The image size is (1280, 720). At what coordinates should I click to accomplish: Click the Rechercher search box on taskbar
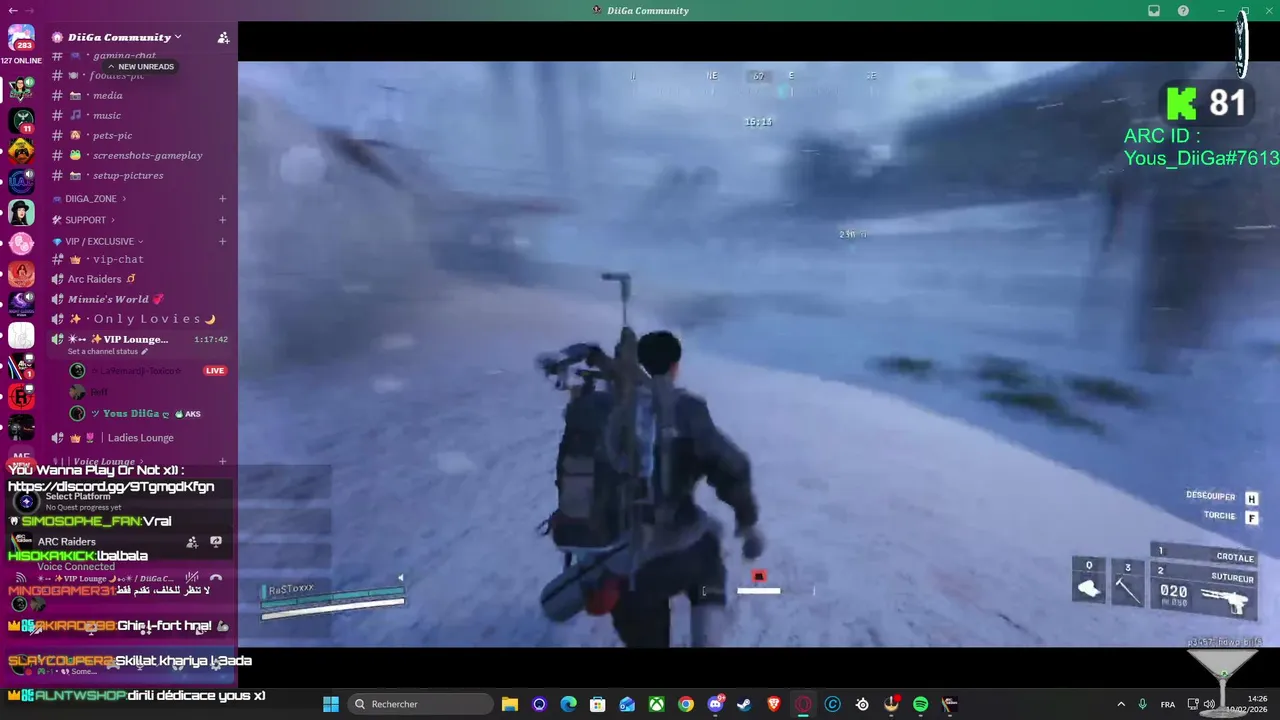click(420, 704)
